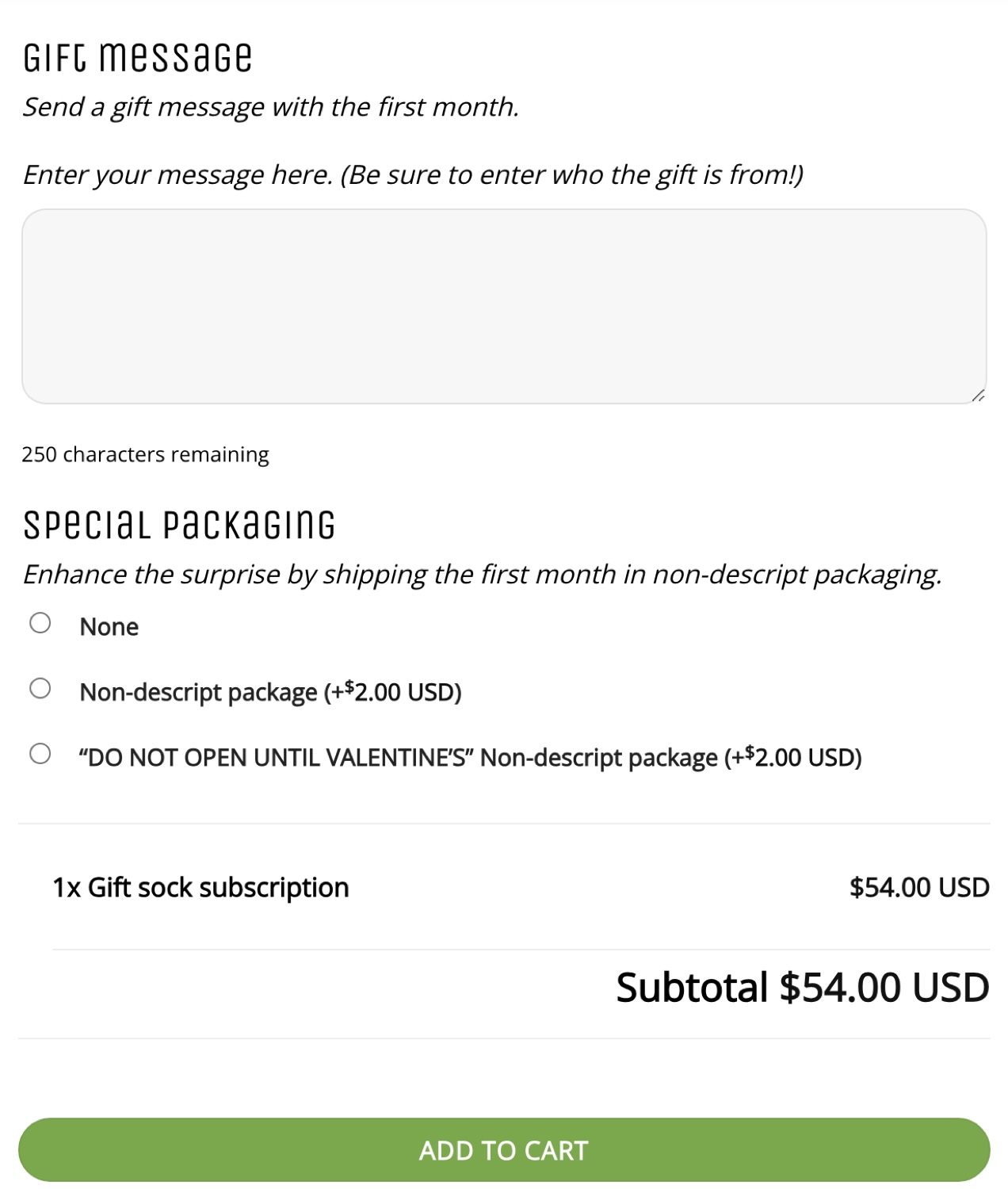The width and height of the screenshot is (1008, 1189).
Task: Click the textarea resize handle
Action: [980, 395]
